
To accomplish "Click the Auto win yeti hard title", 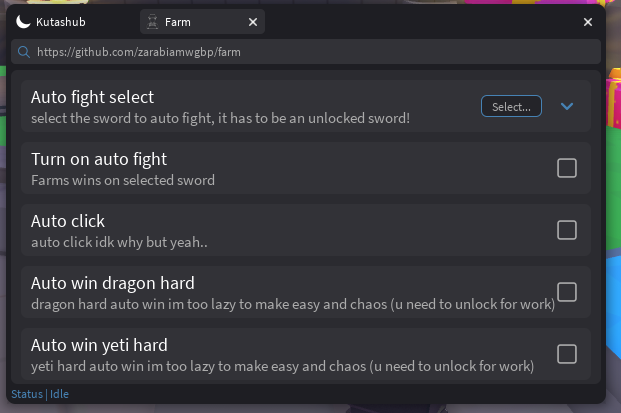I will point(99,345).
